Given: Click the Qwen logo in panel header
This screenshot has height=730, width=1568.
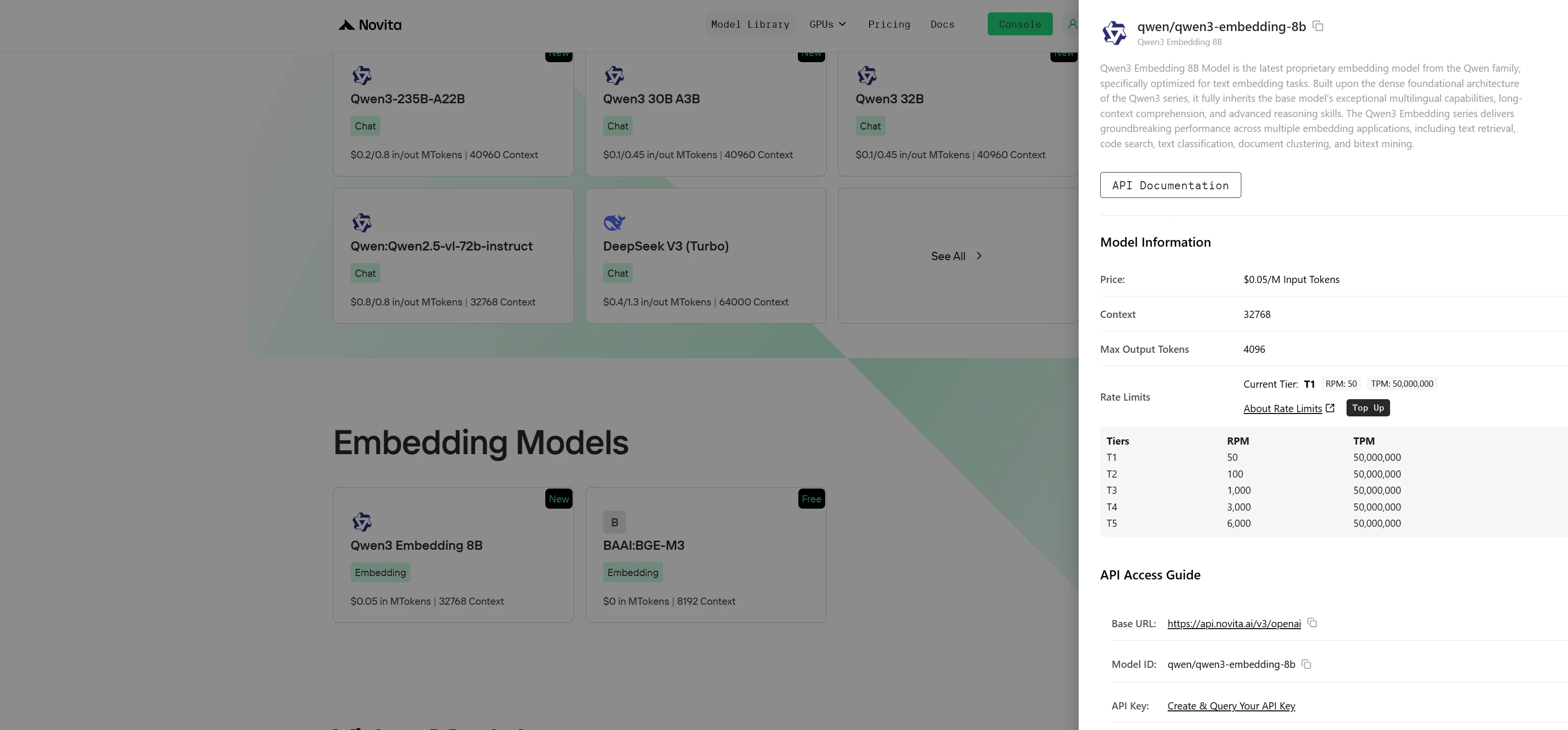Looking at the screenshot, I should point(1115,32).
